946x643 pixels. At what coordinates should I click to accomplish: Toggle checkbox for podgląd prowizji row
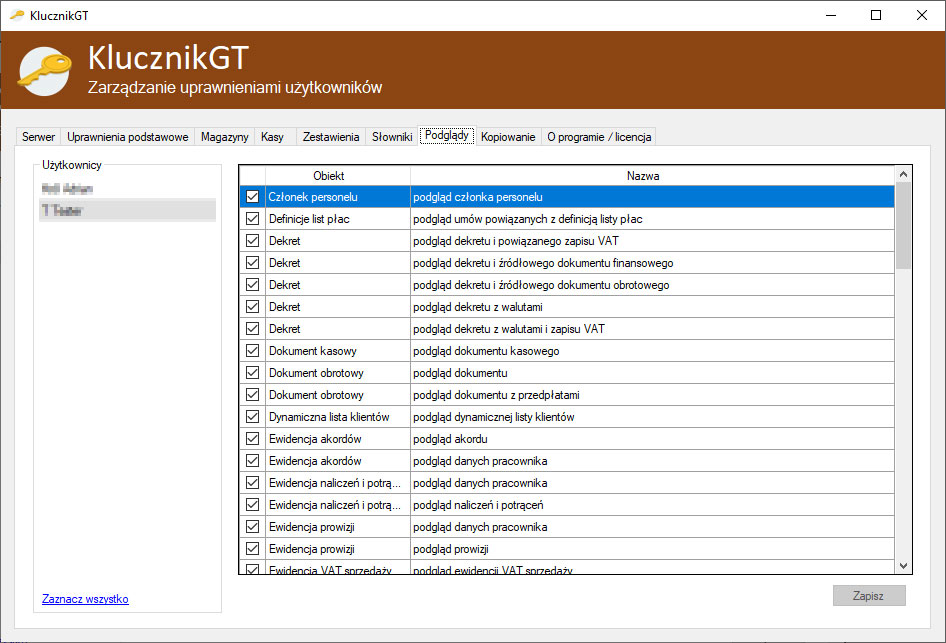252,548
